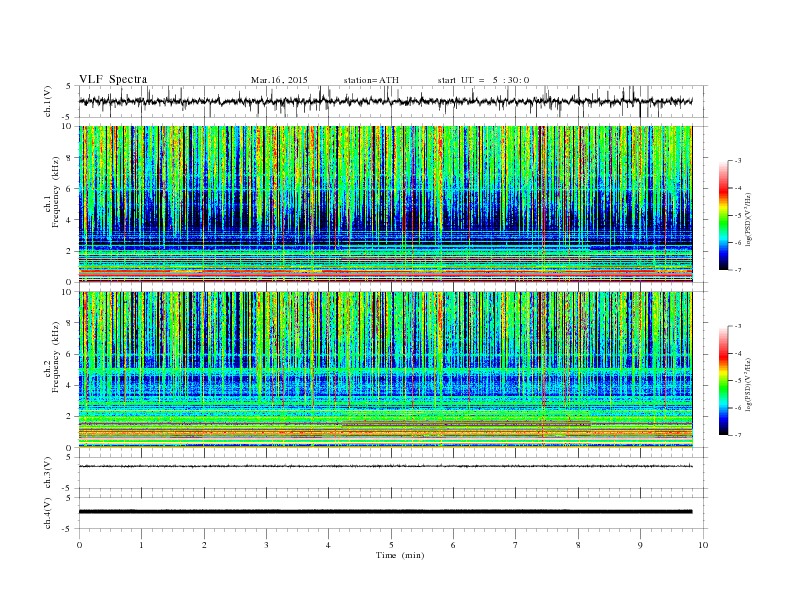The image size is (792, 612).
Task: Click inside the ch.1 spectrogram panel
Action: pos(385,204)
